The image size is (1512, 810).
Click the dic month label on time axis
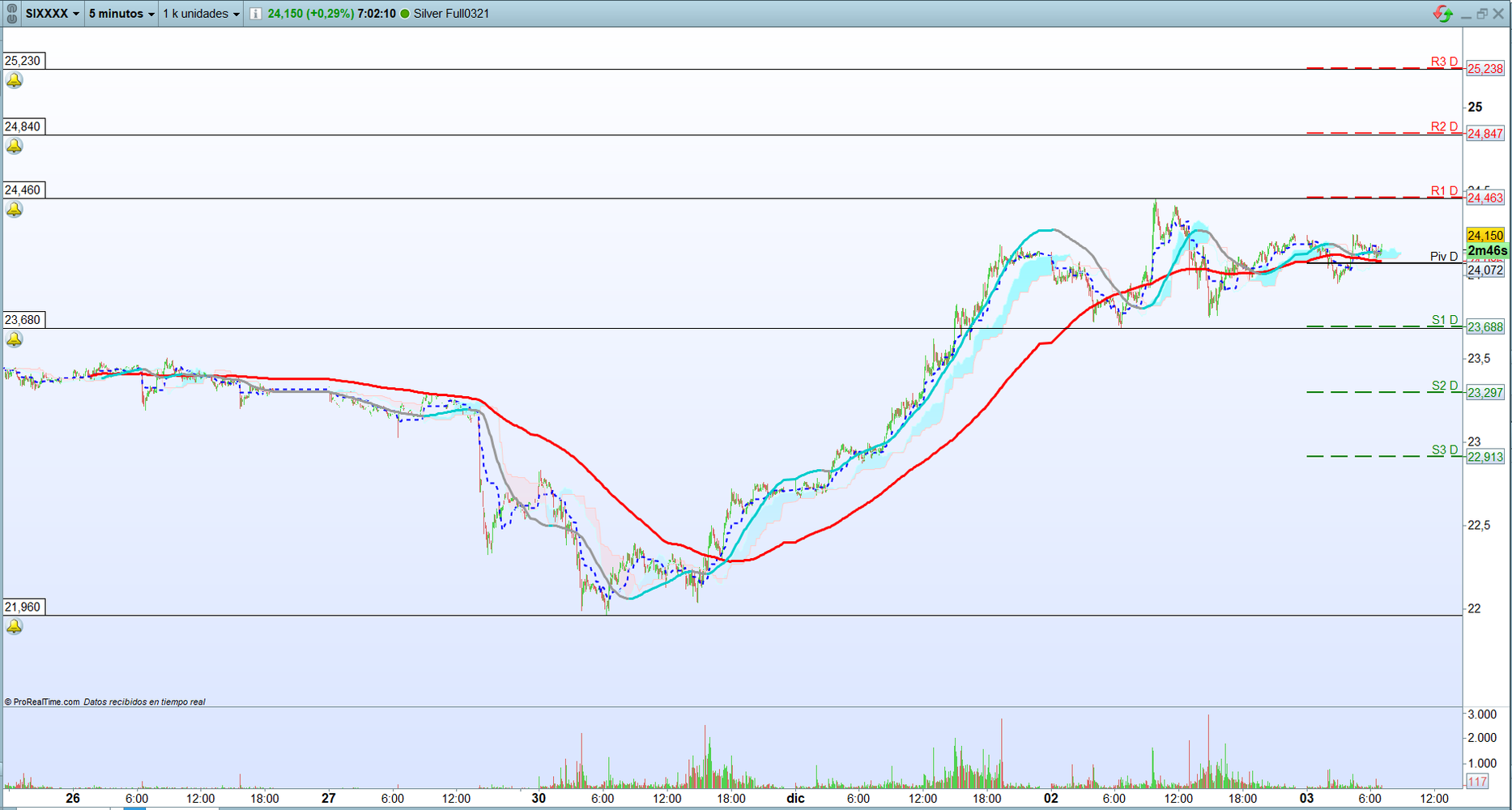[x=795, y=799]
